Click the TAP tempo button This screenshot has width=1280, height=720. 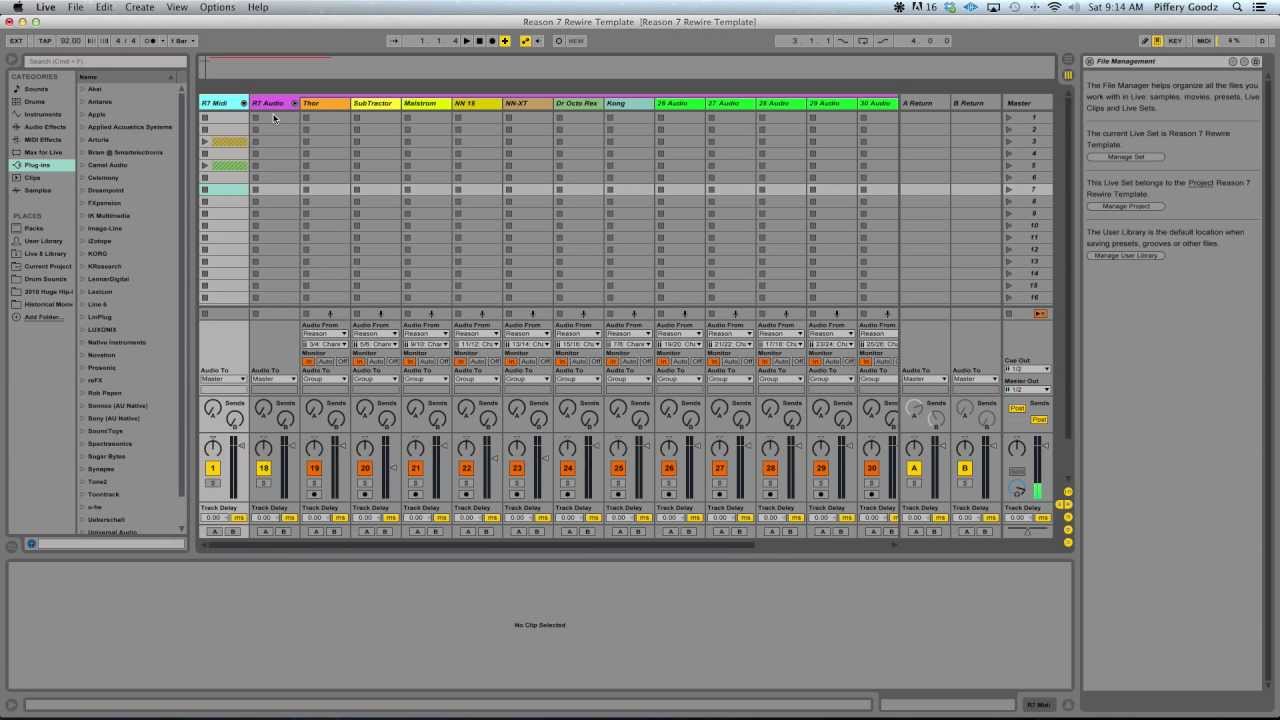(45, 41)
